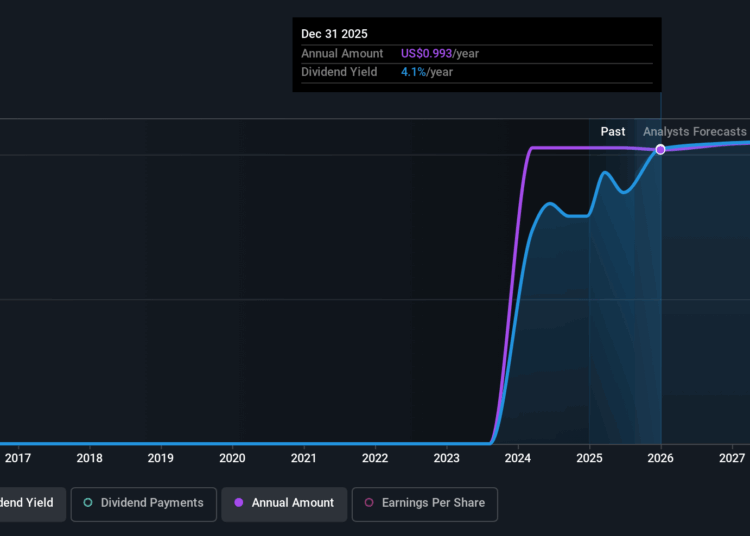Click the 2022 x-axis label
The image size is (750, 536).
[x=375, y=458]
